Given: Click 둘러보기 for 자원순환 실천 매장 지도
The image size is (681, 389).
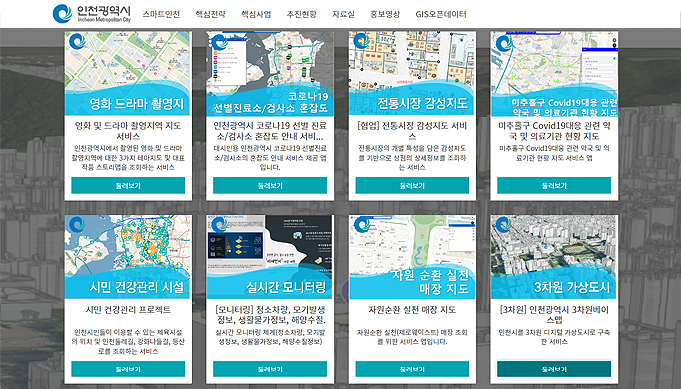Looking at the screenshot, I should click(x=412, y=369).
